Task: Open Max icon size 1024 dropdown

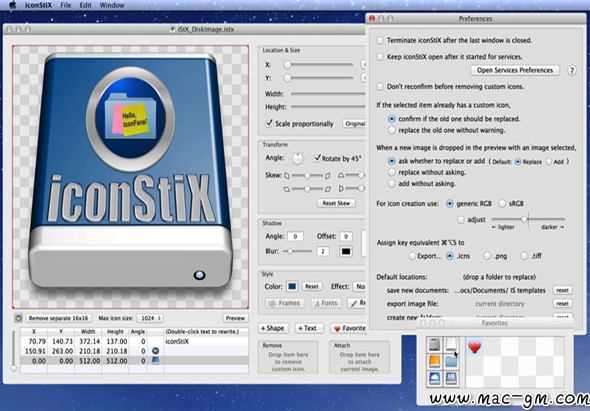Action: click(x=150, y=318)
